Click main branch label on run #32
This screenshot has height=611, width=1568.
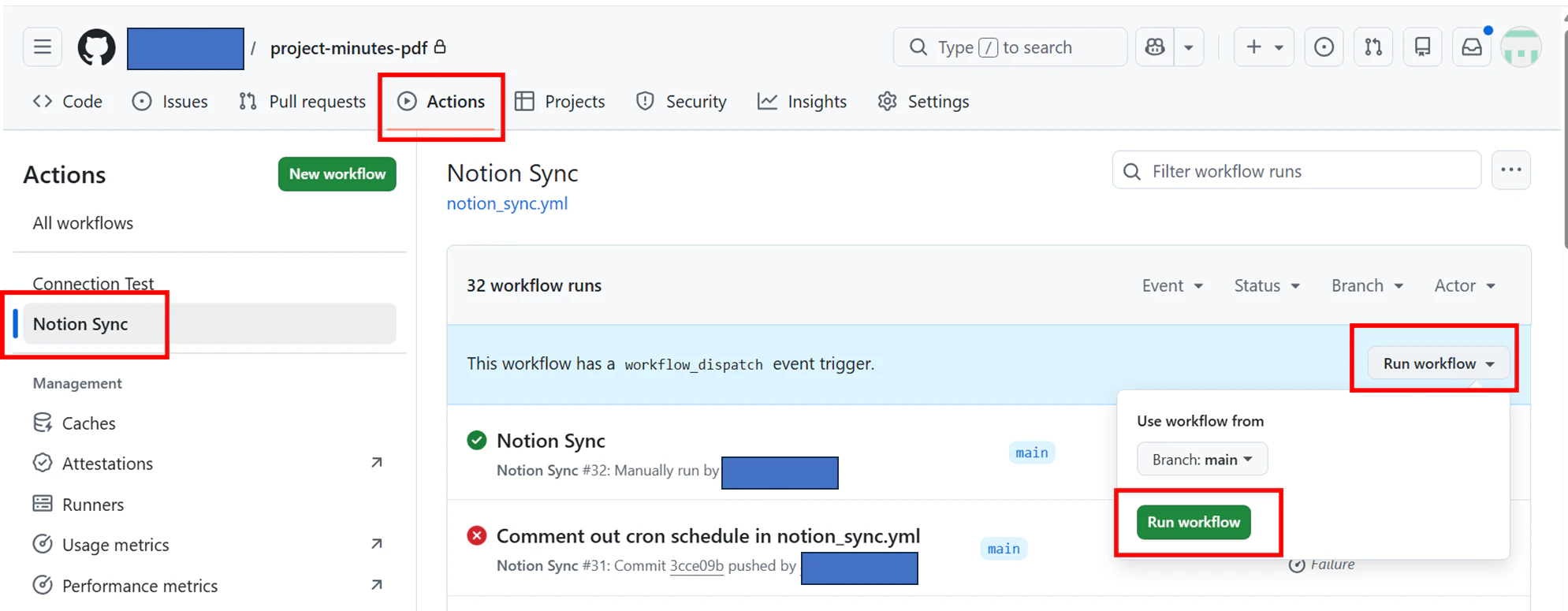(x=1032, y=453)
